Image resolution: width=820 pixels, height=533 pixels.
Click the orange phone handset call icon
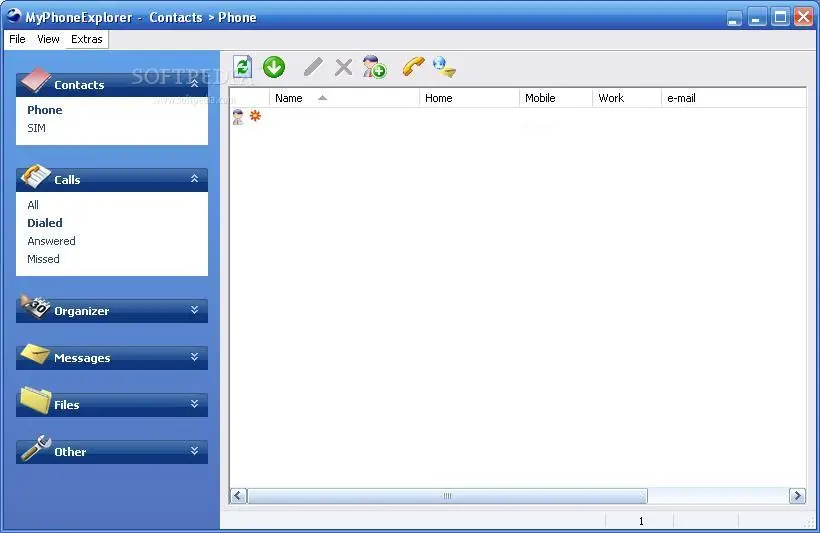[413, 67]
